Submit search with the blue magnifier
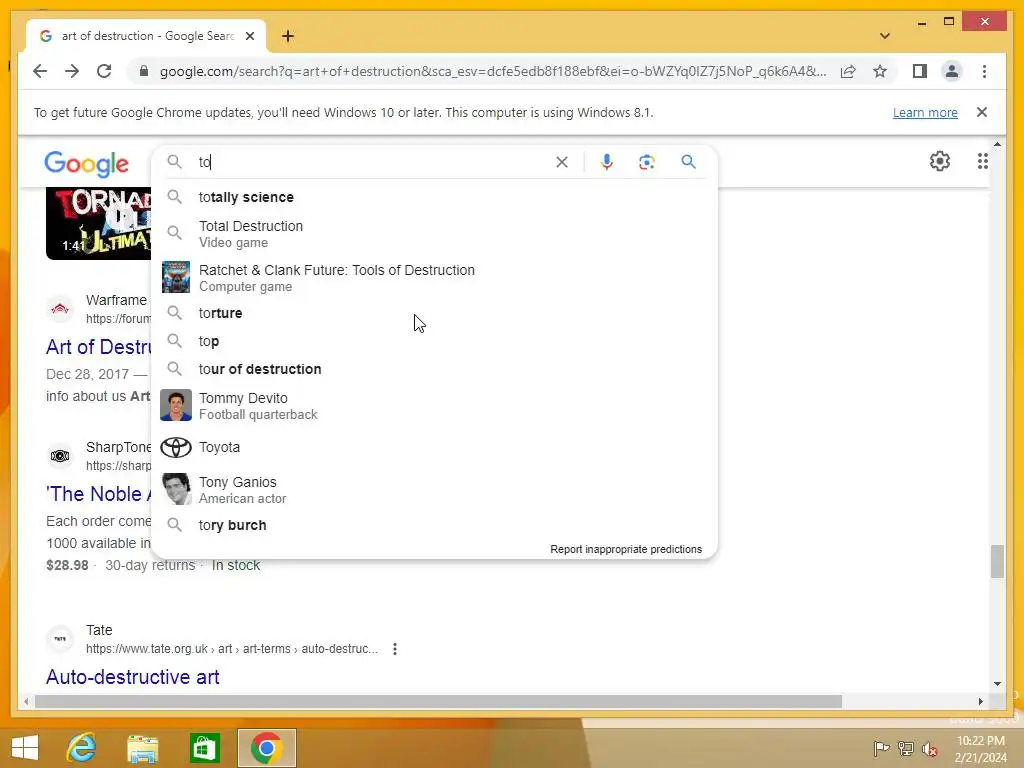This screenshot has width=1024, height=768. pyautogui.click(x=688, y=162)
